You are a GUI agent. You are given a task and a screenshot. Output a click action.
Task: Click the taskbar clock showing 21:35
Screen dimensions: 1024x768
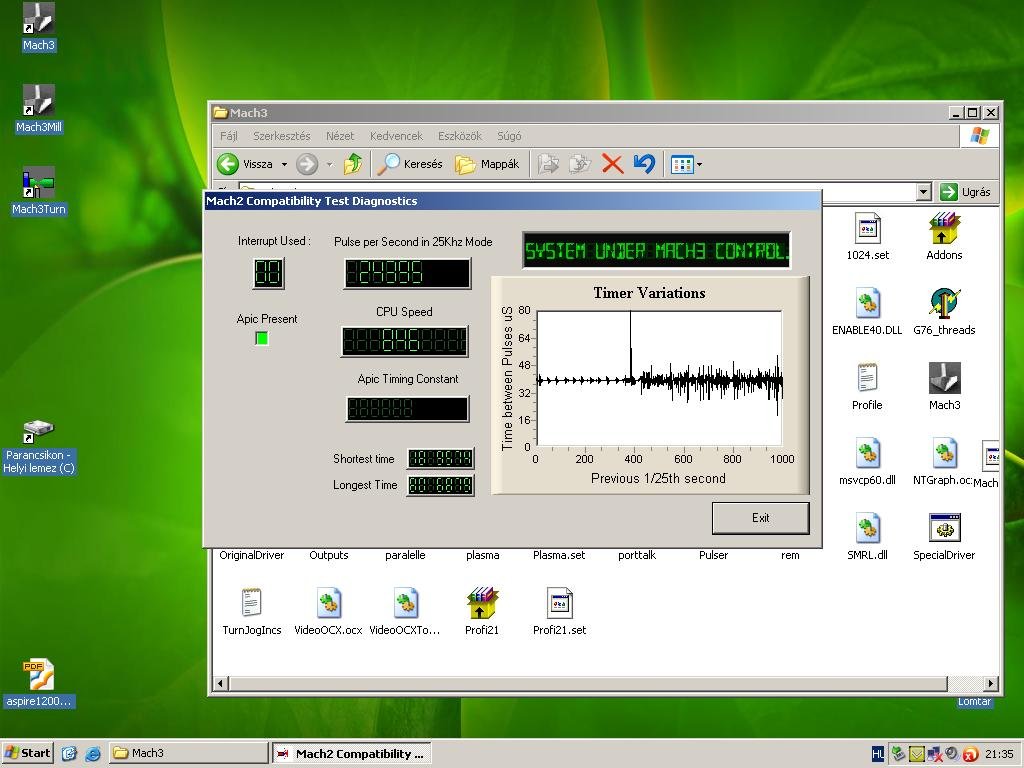point(999,754)
